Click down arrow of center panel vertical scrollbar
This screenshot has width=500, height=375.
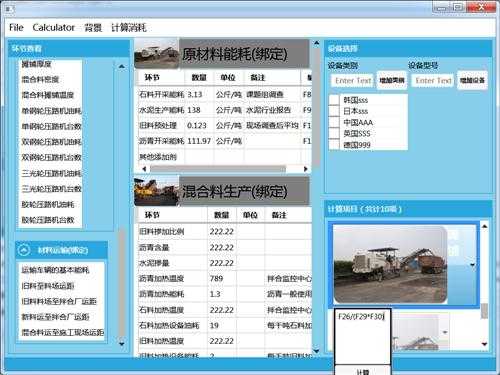[x=316, y=351]
